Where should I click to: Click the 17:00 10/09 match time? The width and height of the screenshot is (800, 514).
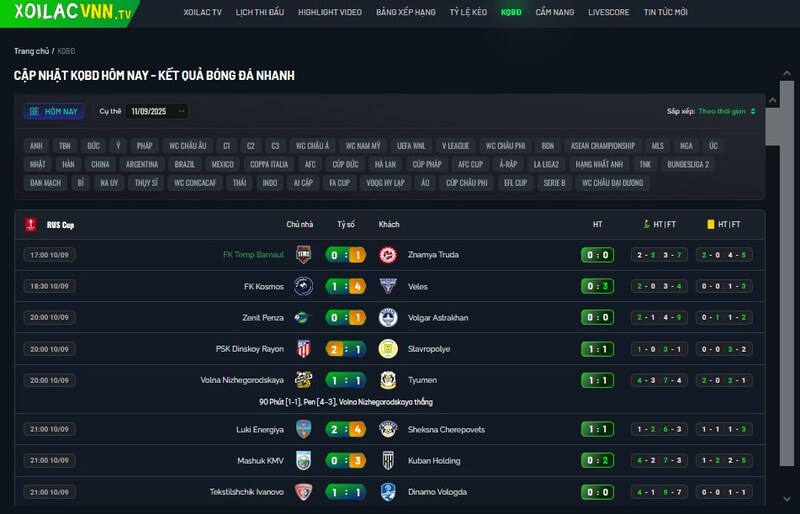pos(49,255)
